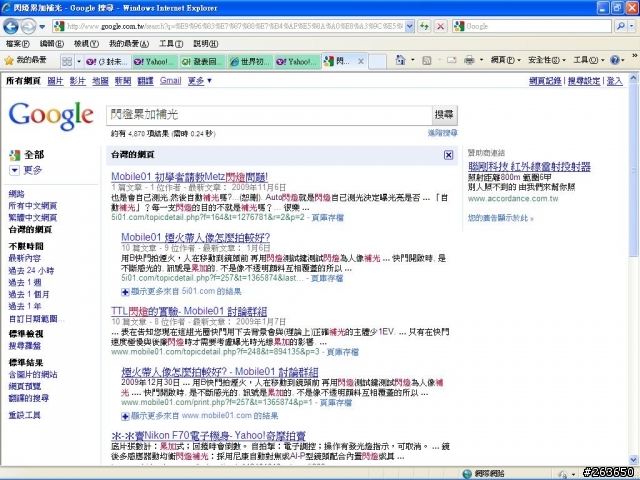
Task: Expand the 更多 dropdown in Google nav
Action: tap(200, 81)
